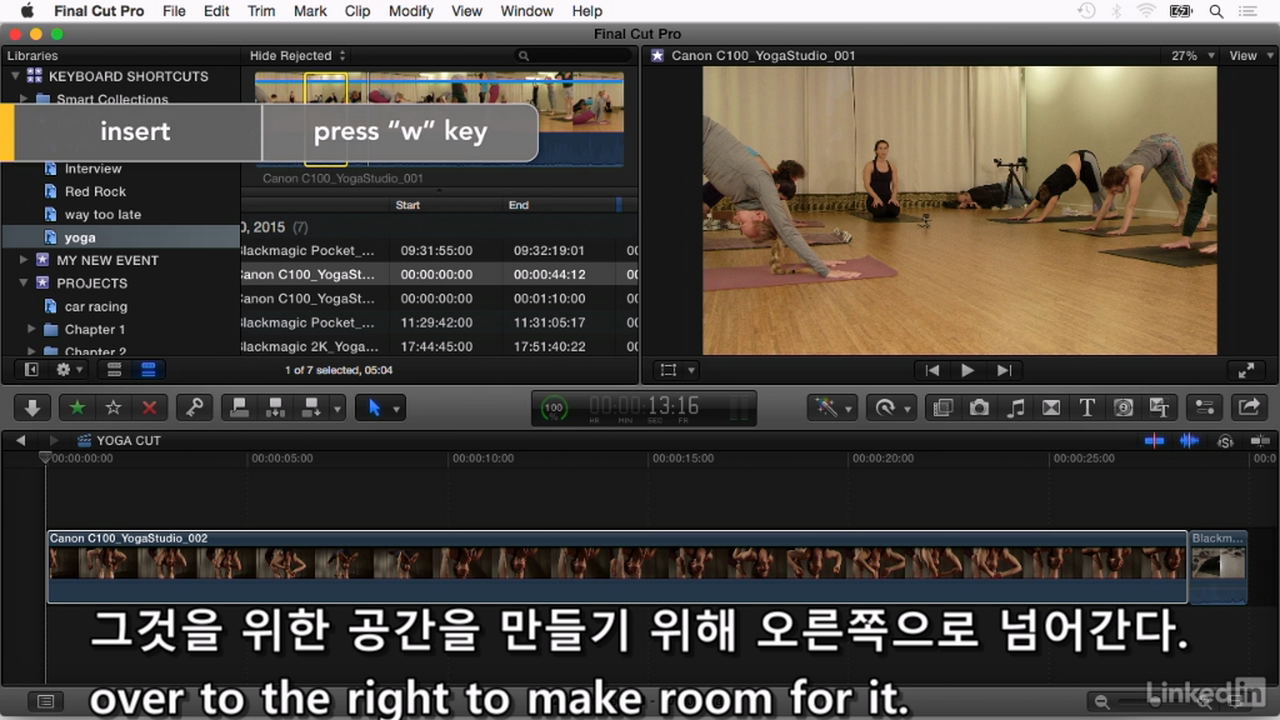The image size is (1280, 720).
Task: Select clip row with start 09:31:55:00
Action: [x=438, y=251]
